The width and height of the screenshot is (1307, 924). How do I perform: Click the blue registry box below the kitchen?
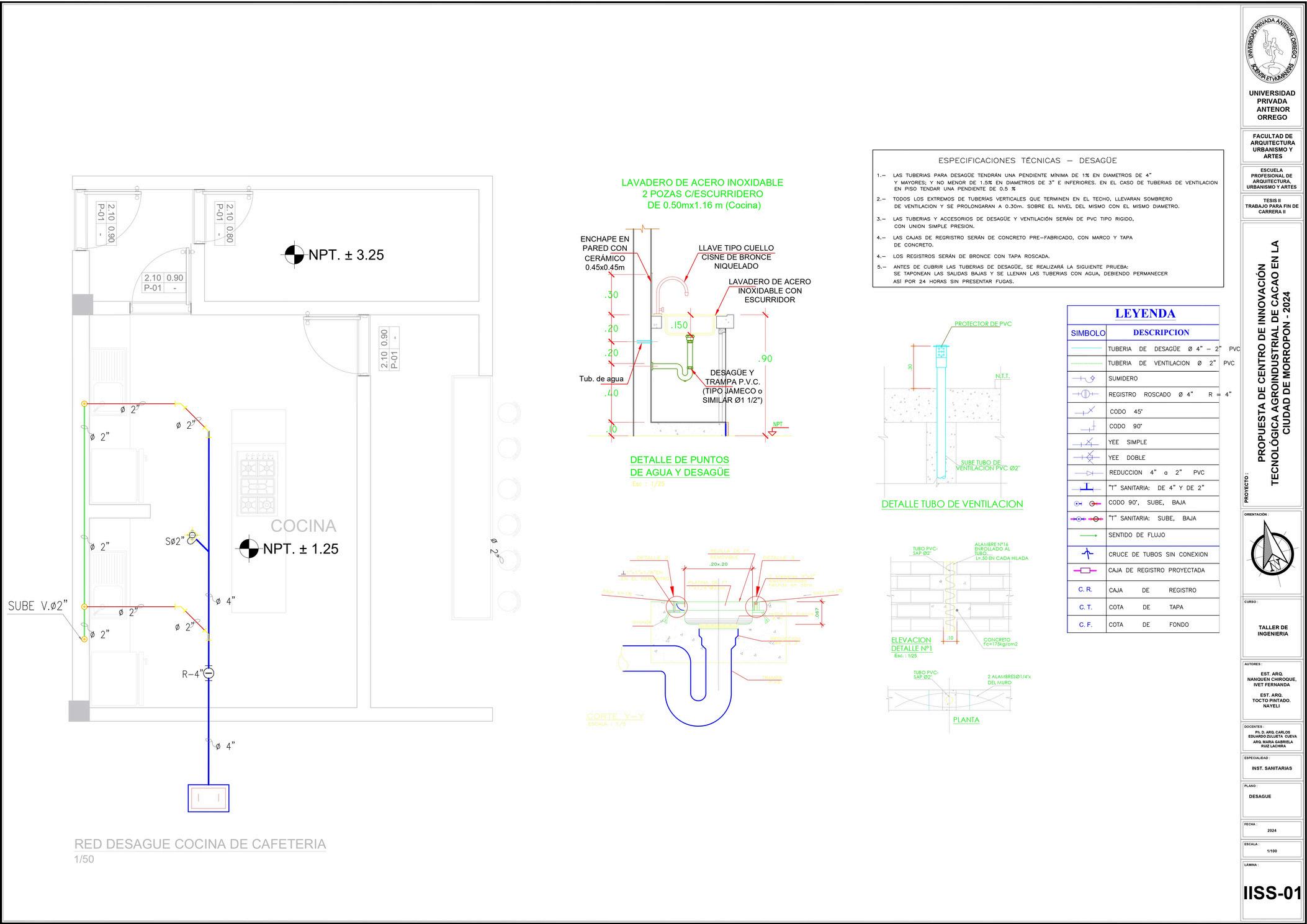tap(209, 798)
